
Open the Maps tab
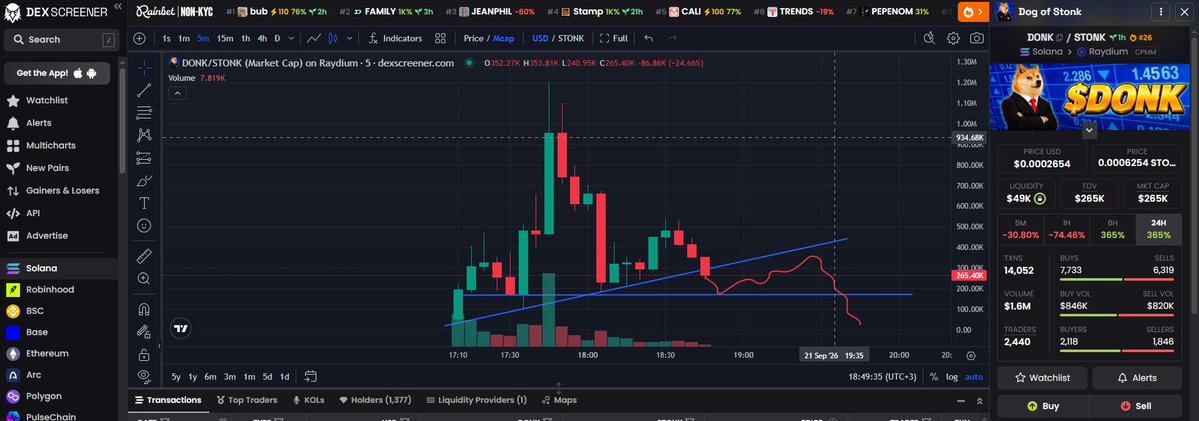[x=560, y=400]
